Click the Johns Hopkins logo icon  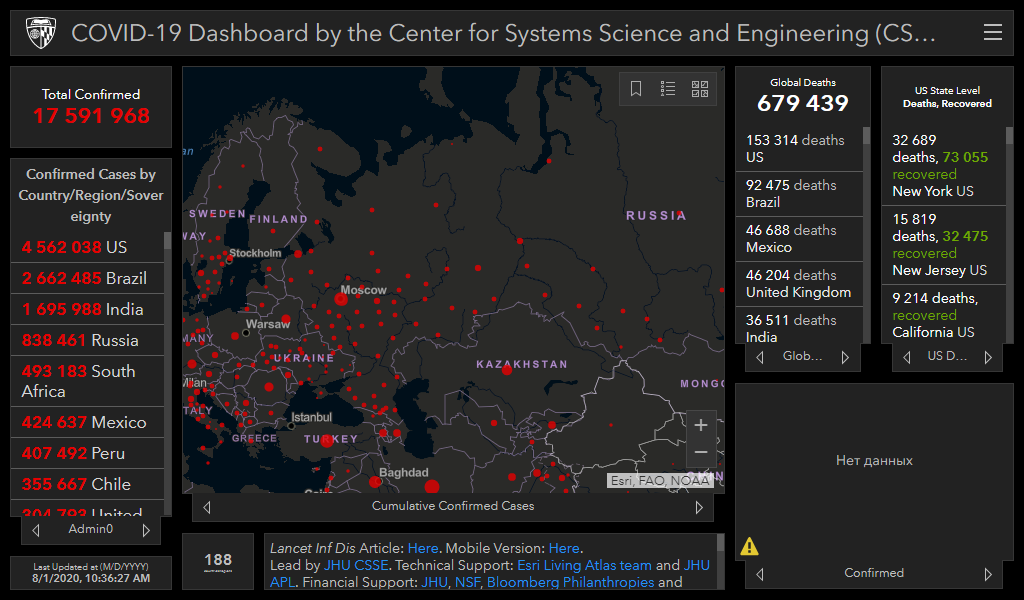pos(39,33)
